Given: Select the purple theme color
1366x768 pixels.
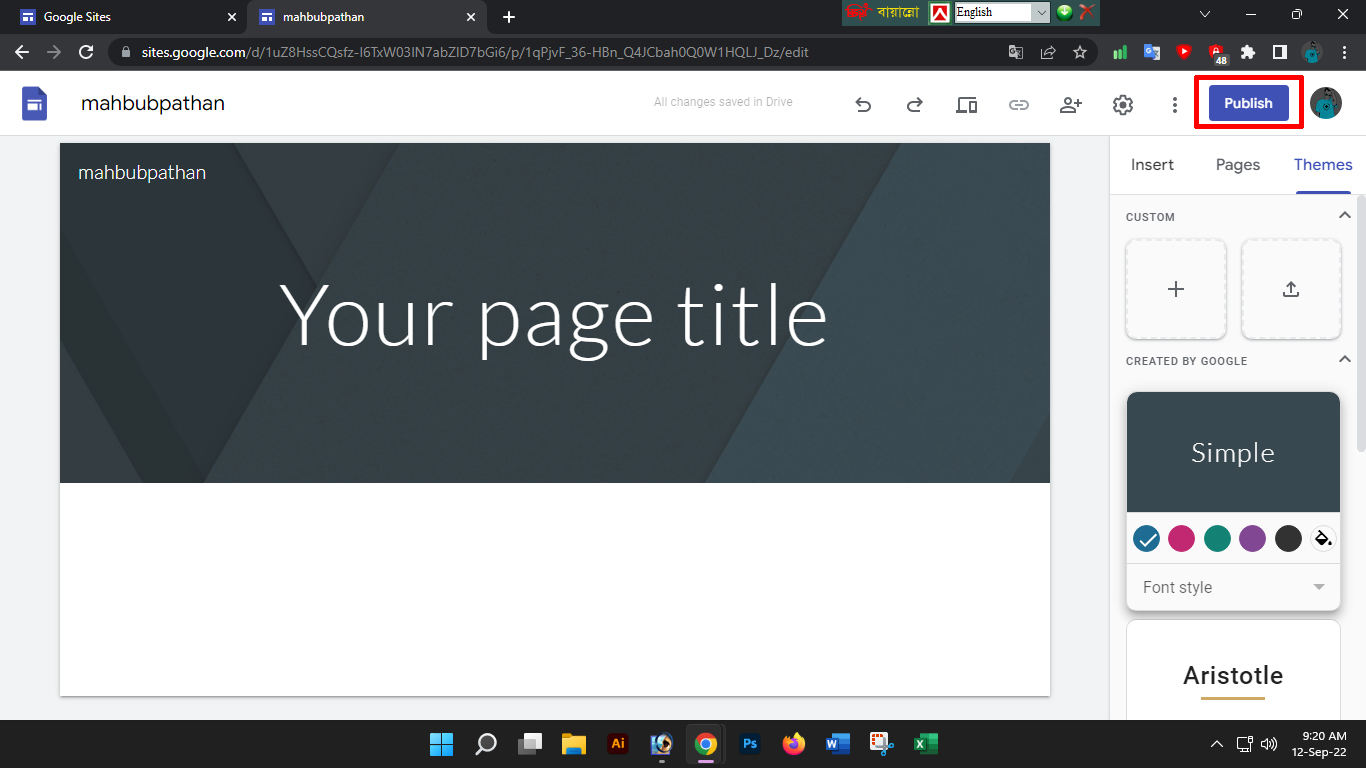Looking at the screenshot, I should 1252,539.
